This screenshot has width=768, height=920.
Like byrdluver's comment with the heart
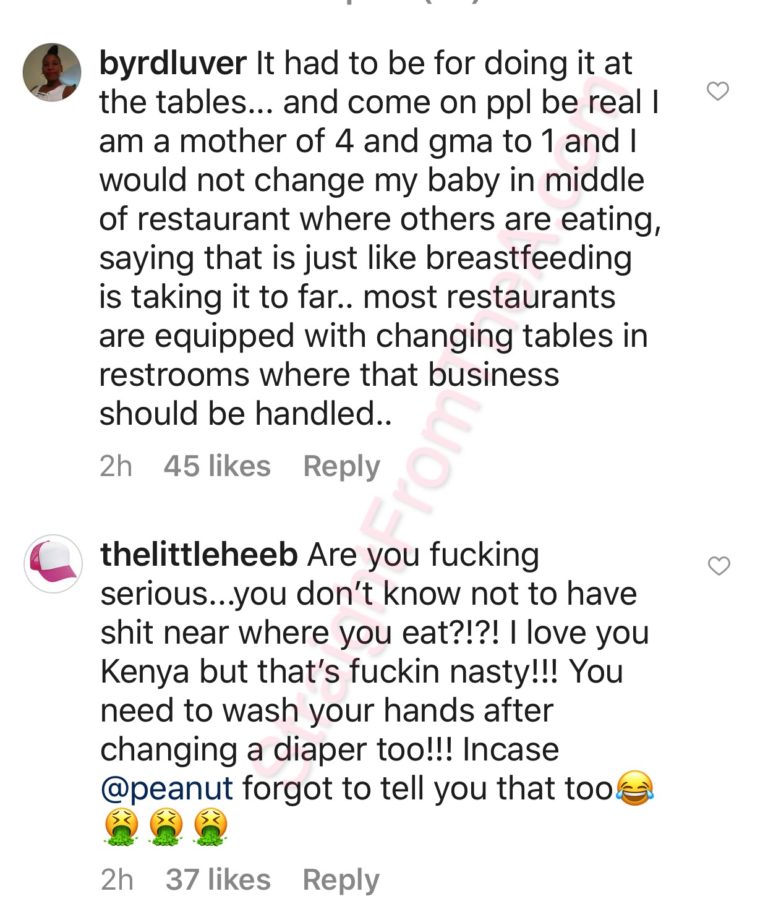pos(717,92)
